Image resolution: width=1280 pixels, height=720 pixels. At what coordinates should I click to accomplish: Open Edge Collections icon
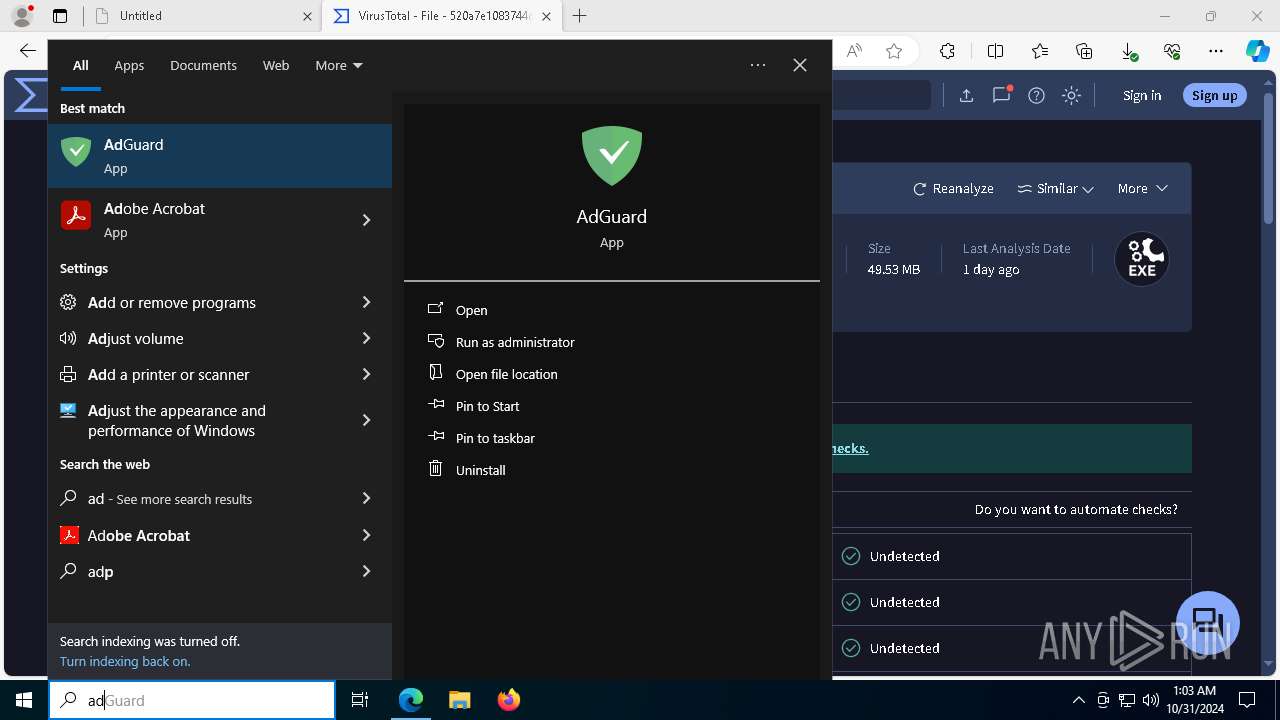coord(1084,51)
